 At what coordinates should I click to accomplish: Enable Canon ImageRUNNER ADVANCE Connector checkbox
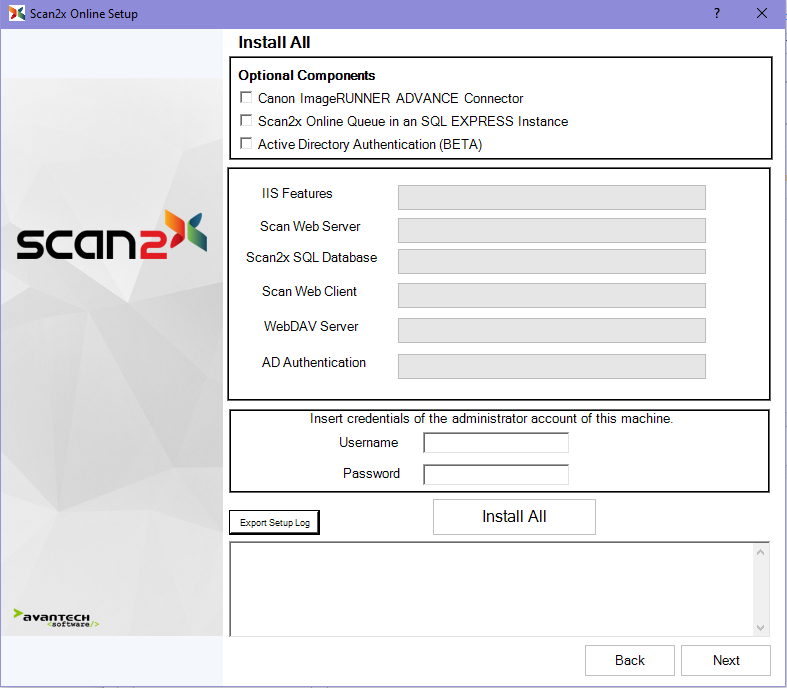(246, 98)
